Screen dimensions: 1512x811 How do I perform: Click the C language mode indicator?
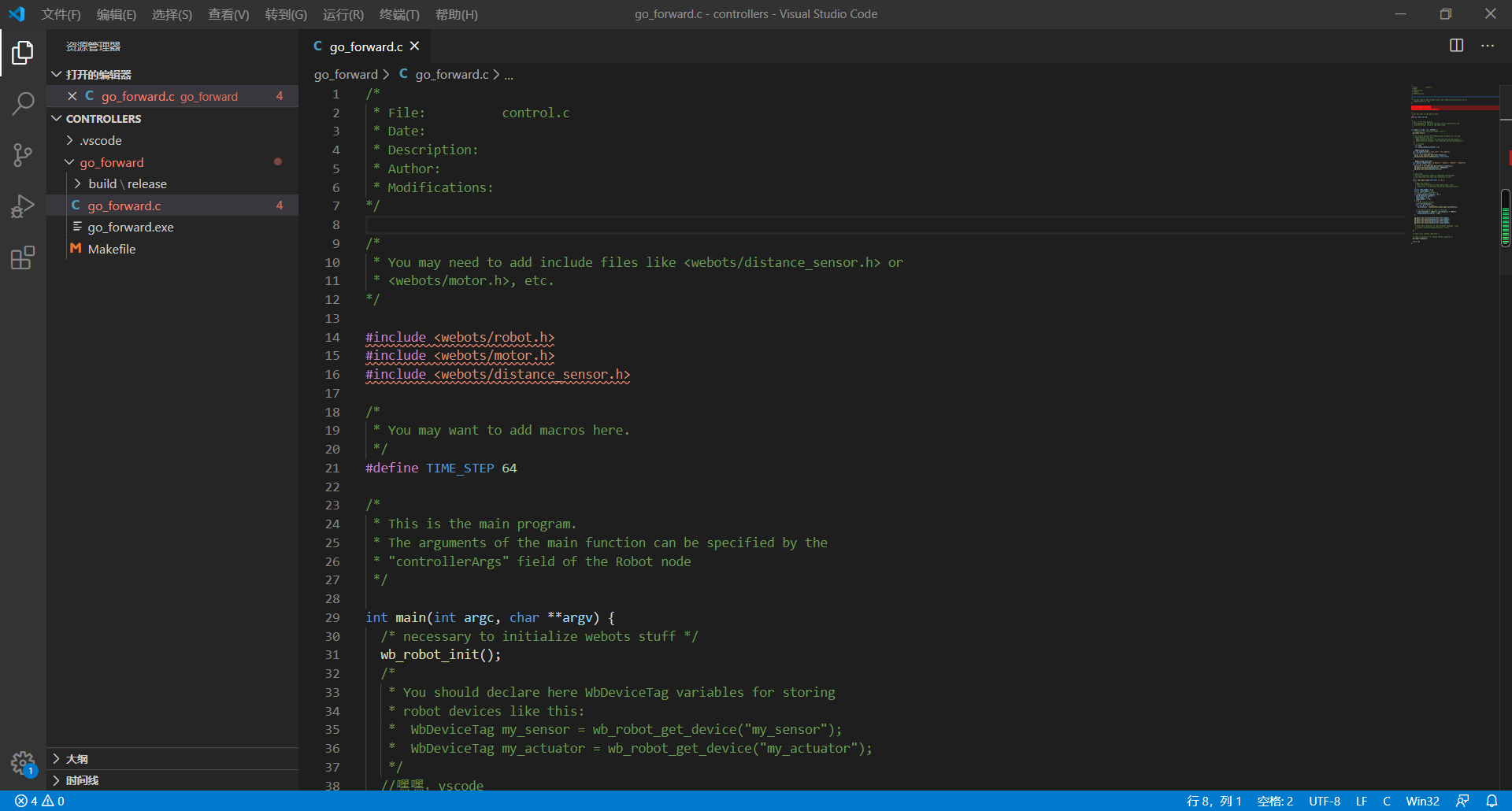click(x=1387, y=800)
